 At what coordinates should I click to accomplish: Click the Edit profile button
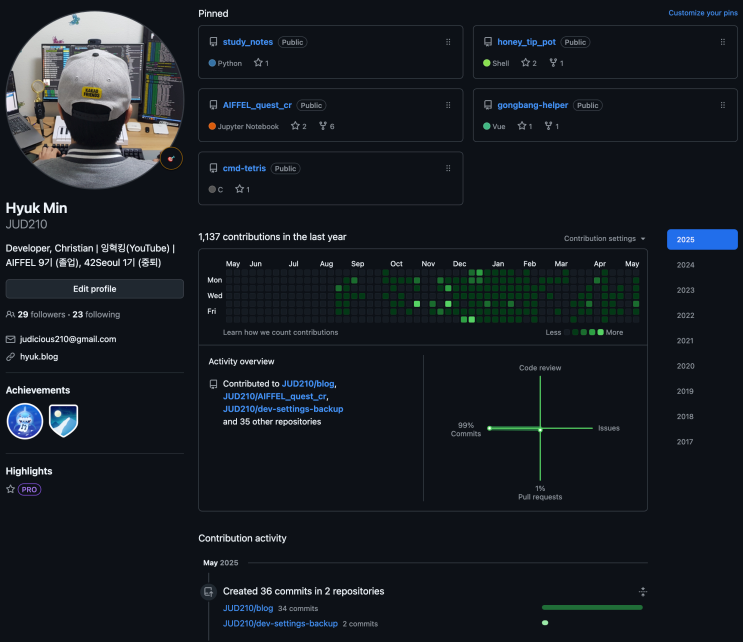[95, 289]
